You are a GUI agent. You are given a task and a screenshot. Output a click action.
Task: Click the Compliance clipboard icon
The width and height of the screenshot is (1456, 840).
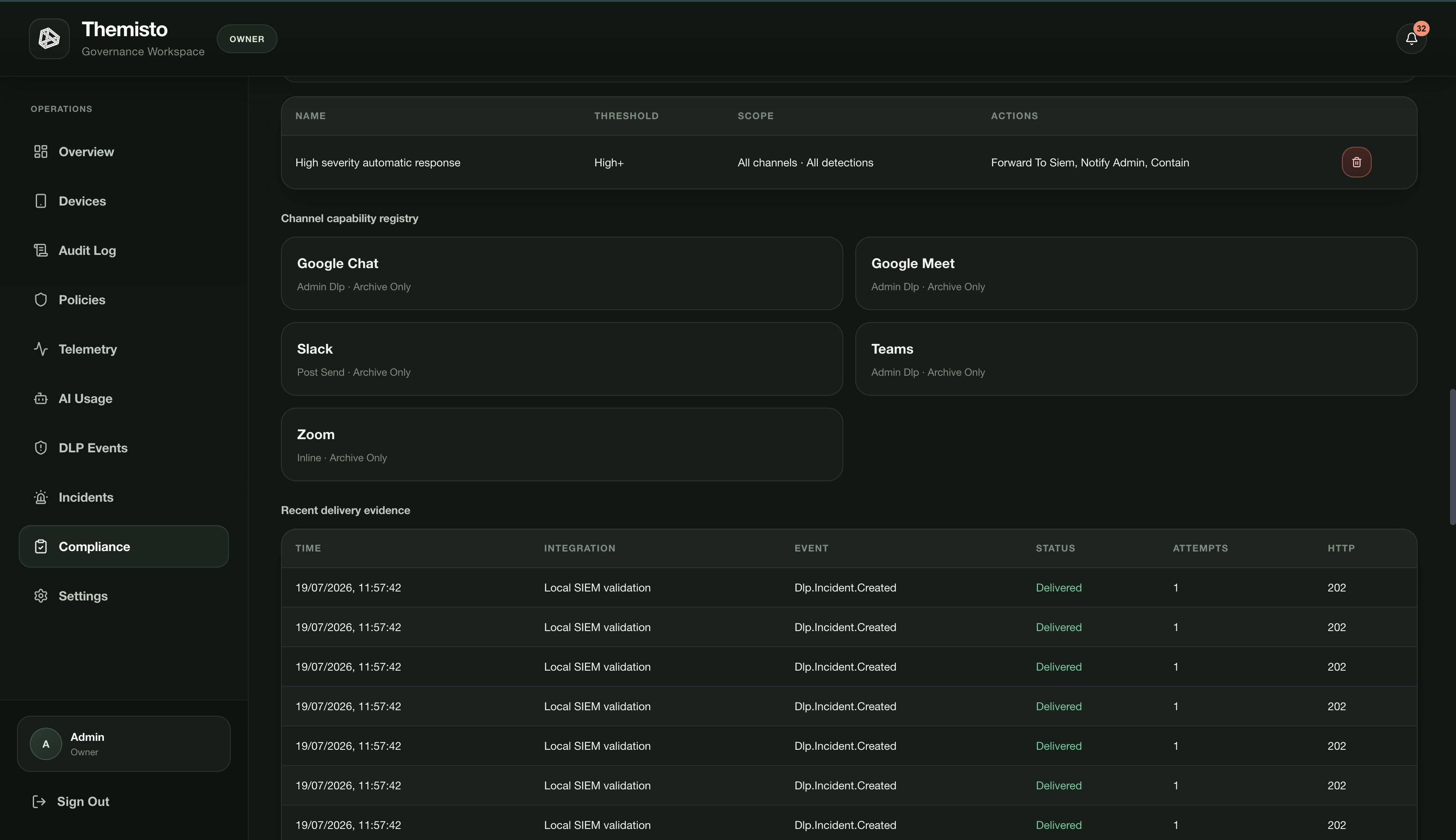coord(40,546)
